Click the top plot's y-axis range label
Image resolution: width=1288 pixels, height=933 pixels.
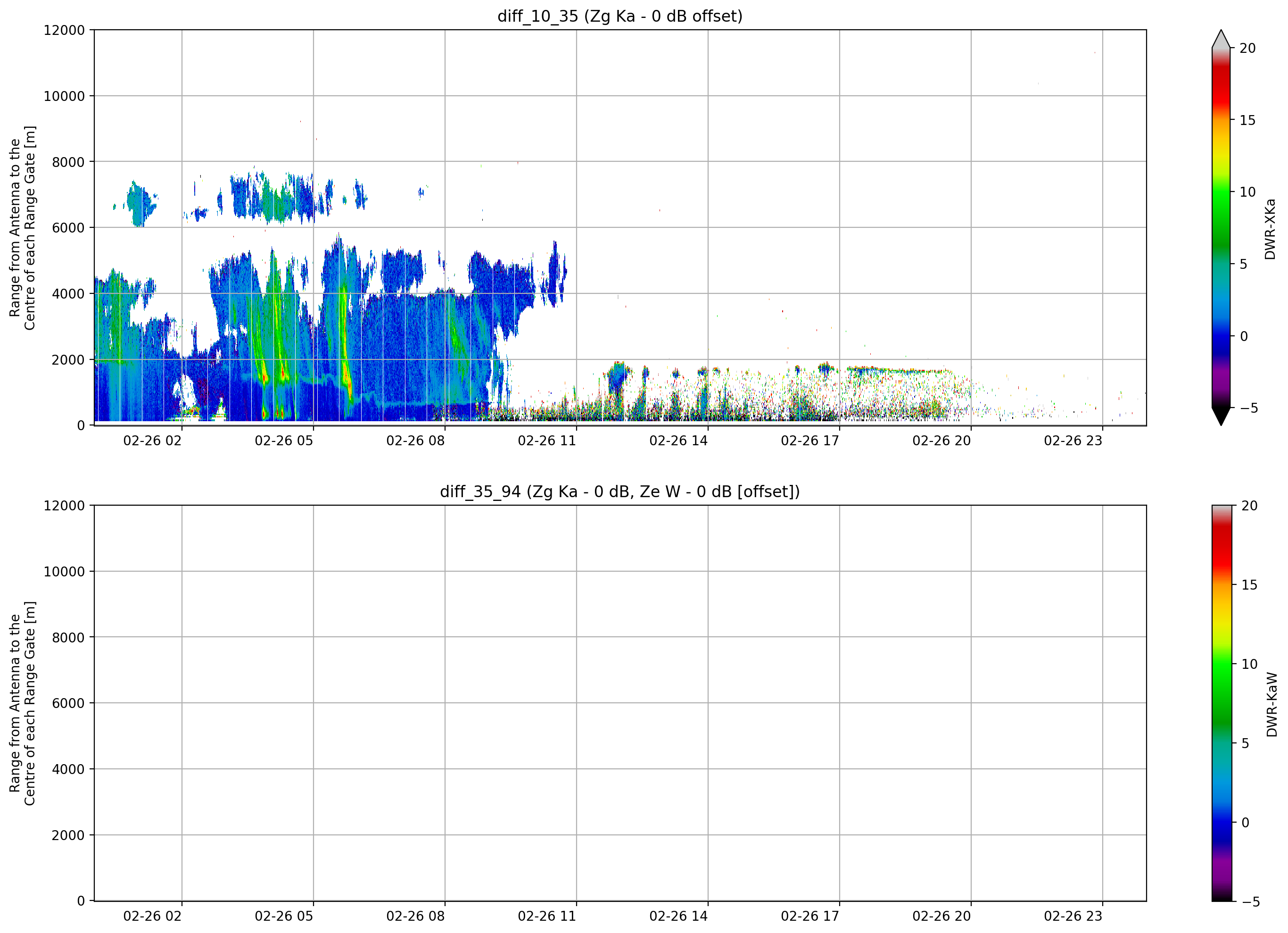22,228
